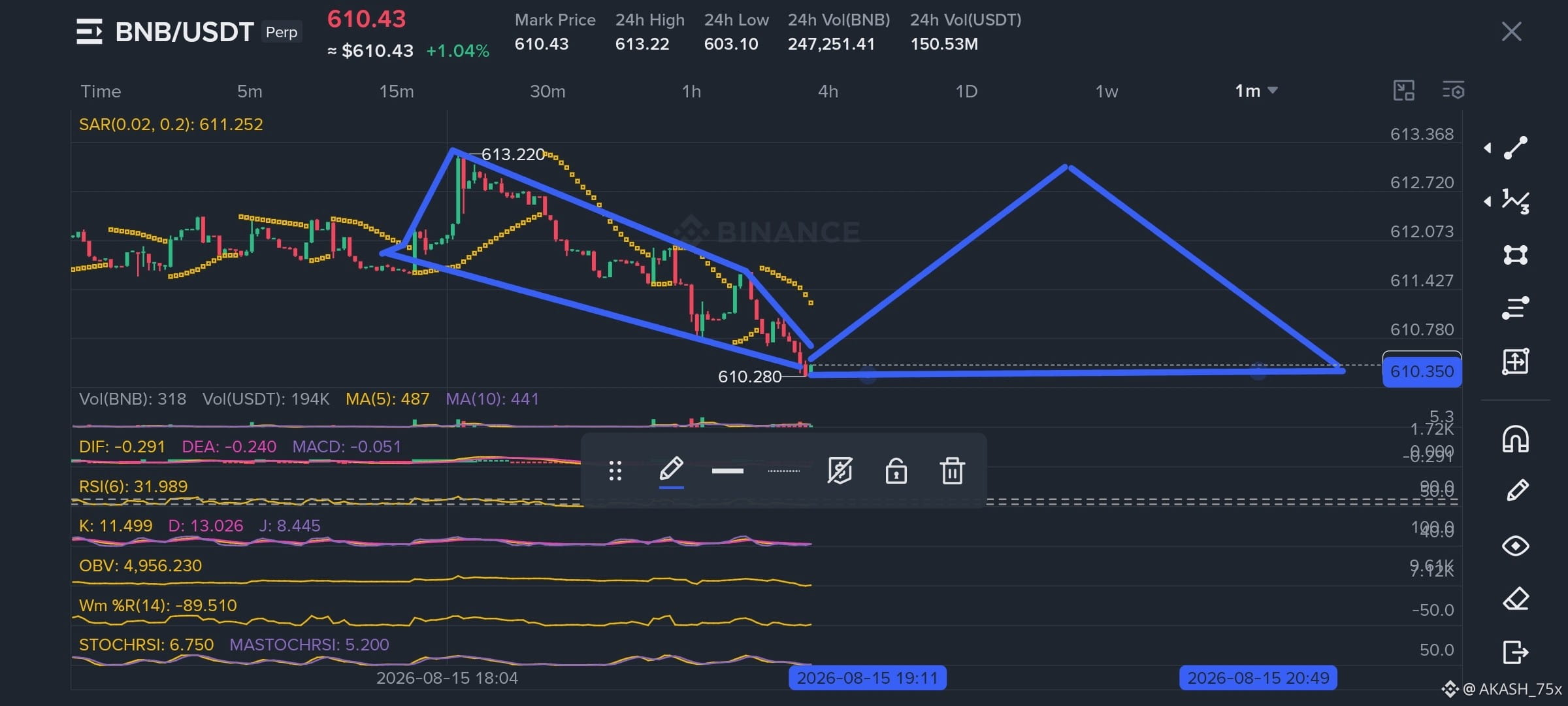Click the 24h Vol(USDT) 150.53M value

pyautogui.click(x=944, y=44)
